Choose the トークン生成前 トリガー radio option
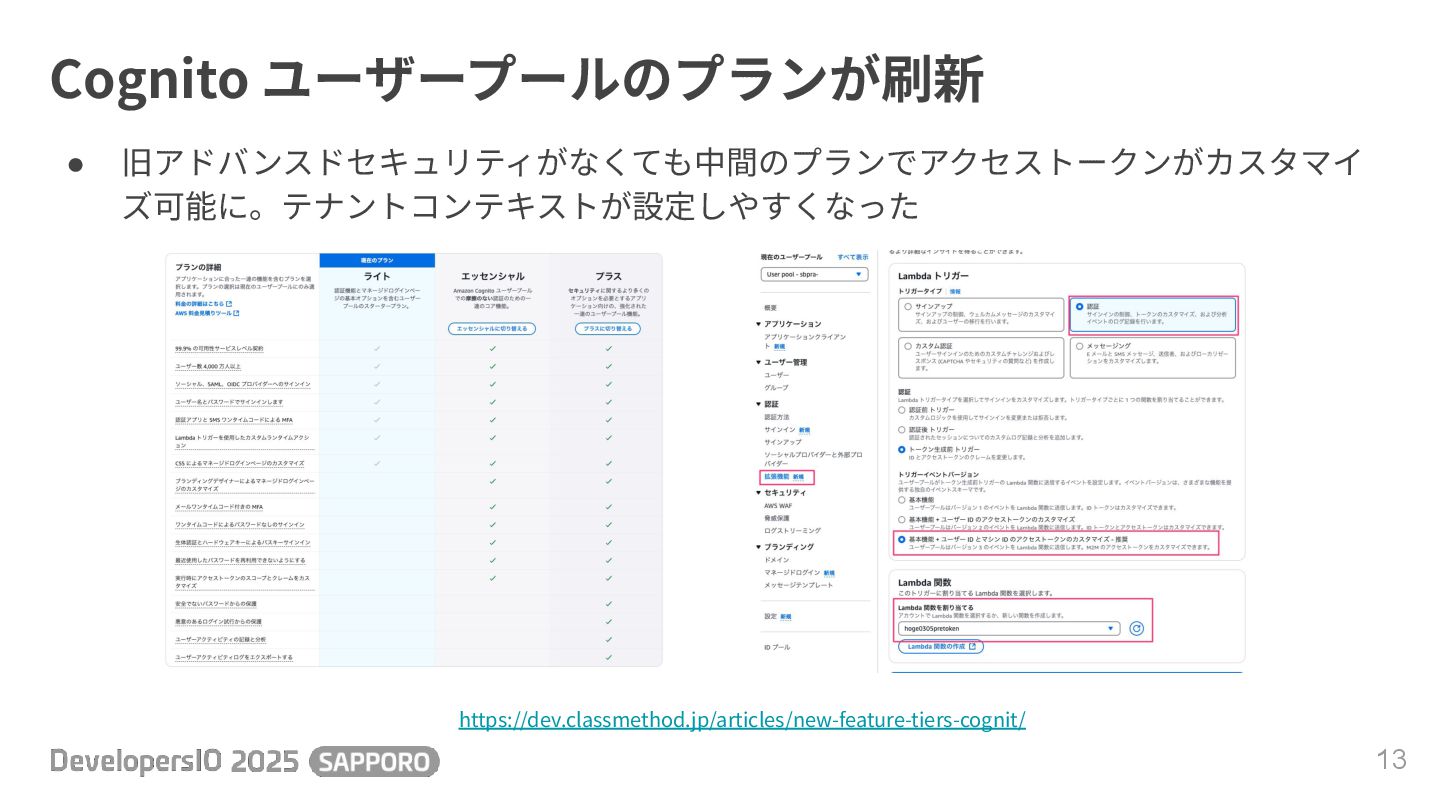Image resolution: width=1440 pixels, height=810 pixels. pos(902,449)
